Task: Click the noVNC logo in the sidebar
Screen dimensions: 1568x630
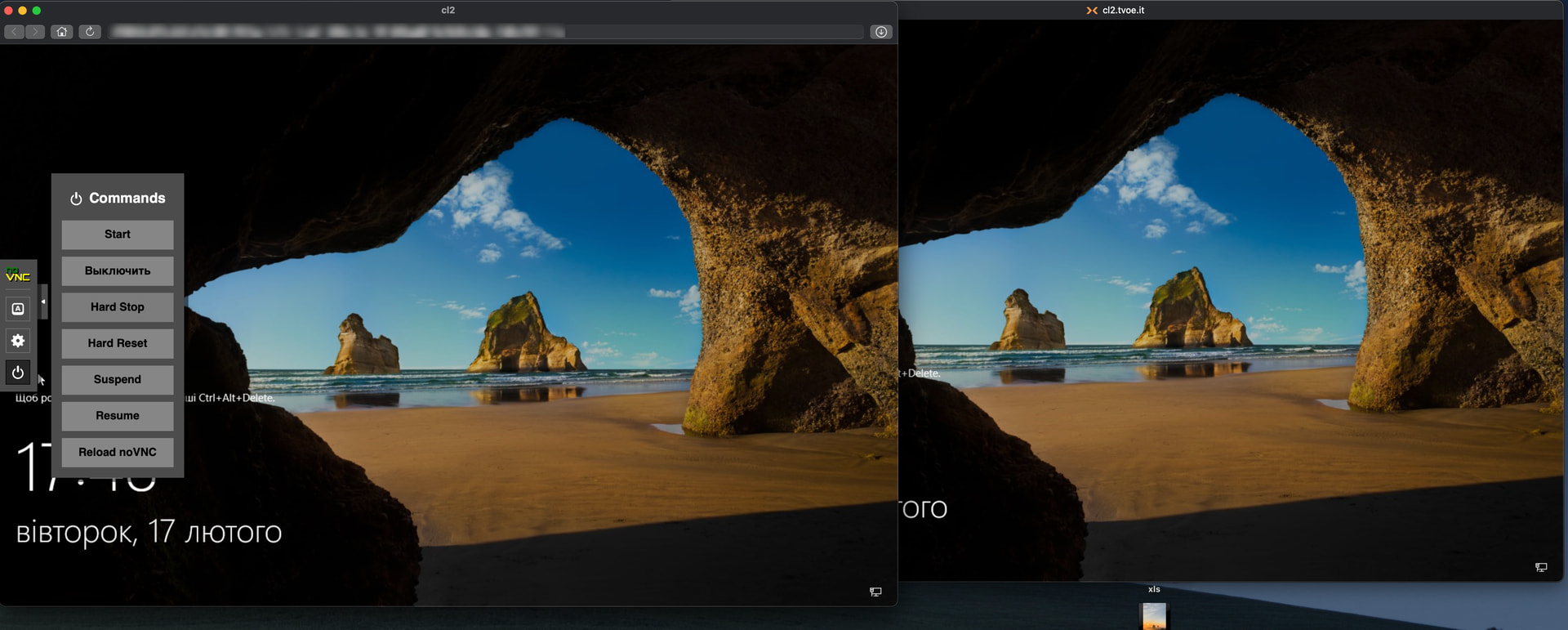Action: (x=18, y=276)
